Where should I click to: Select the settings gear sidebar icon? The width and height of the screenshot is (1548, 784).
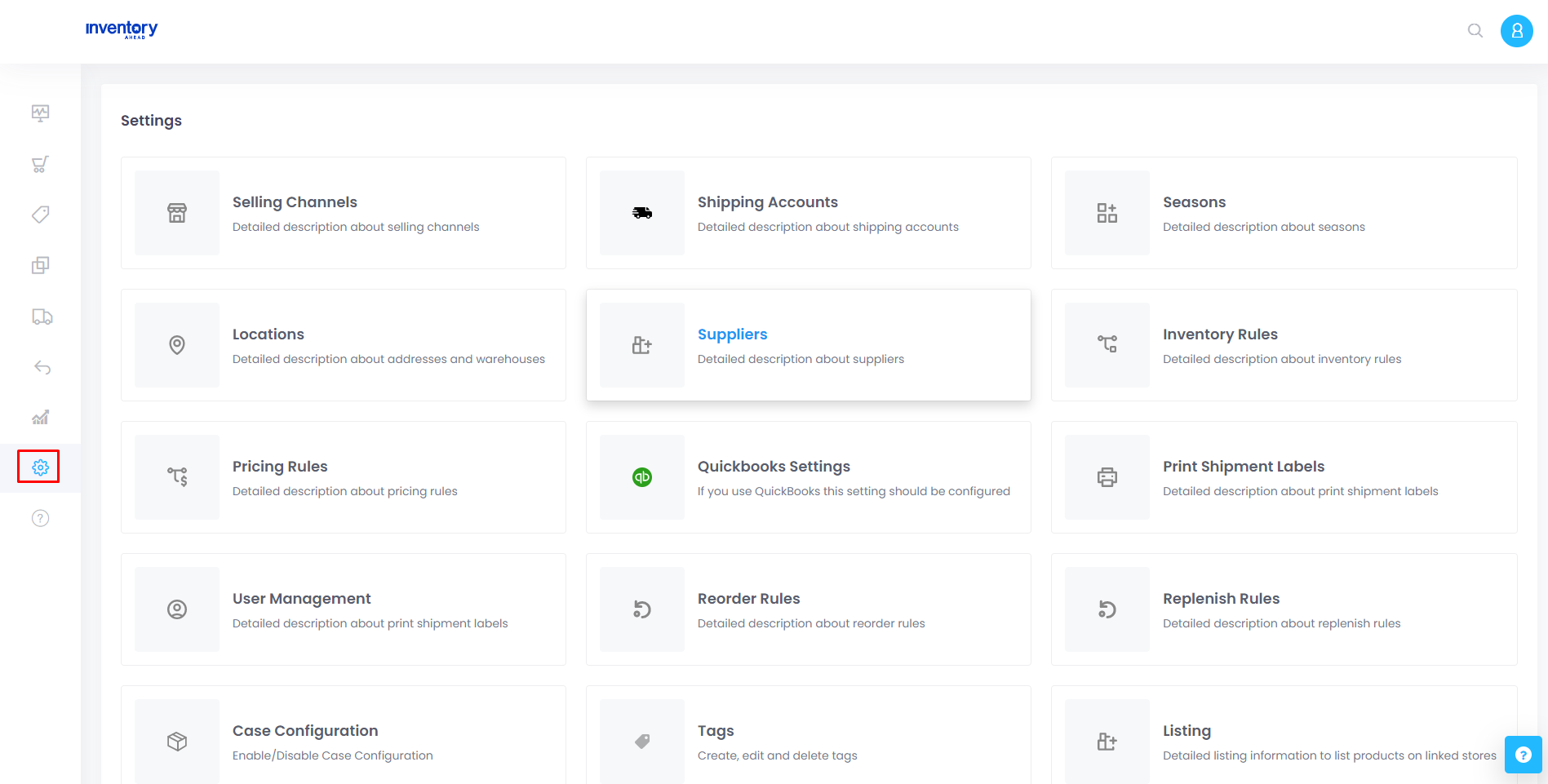tap(40, 467)
